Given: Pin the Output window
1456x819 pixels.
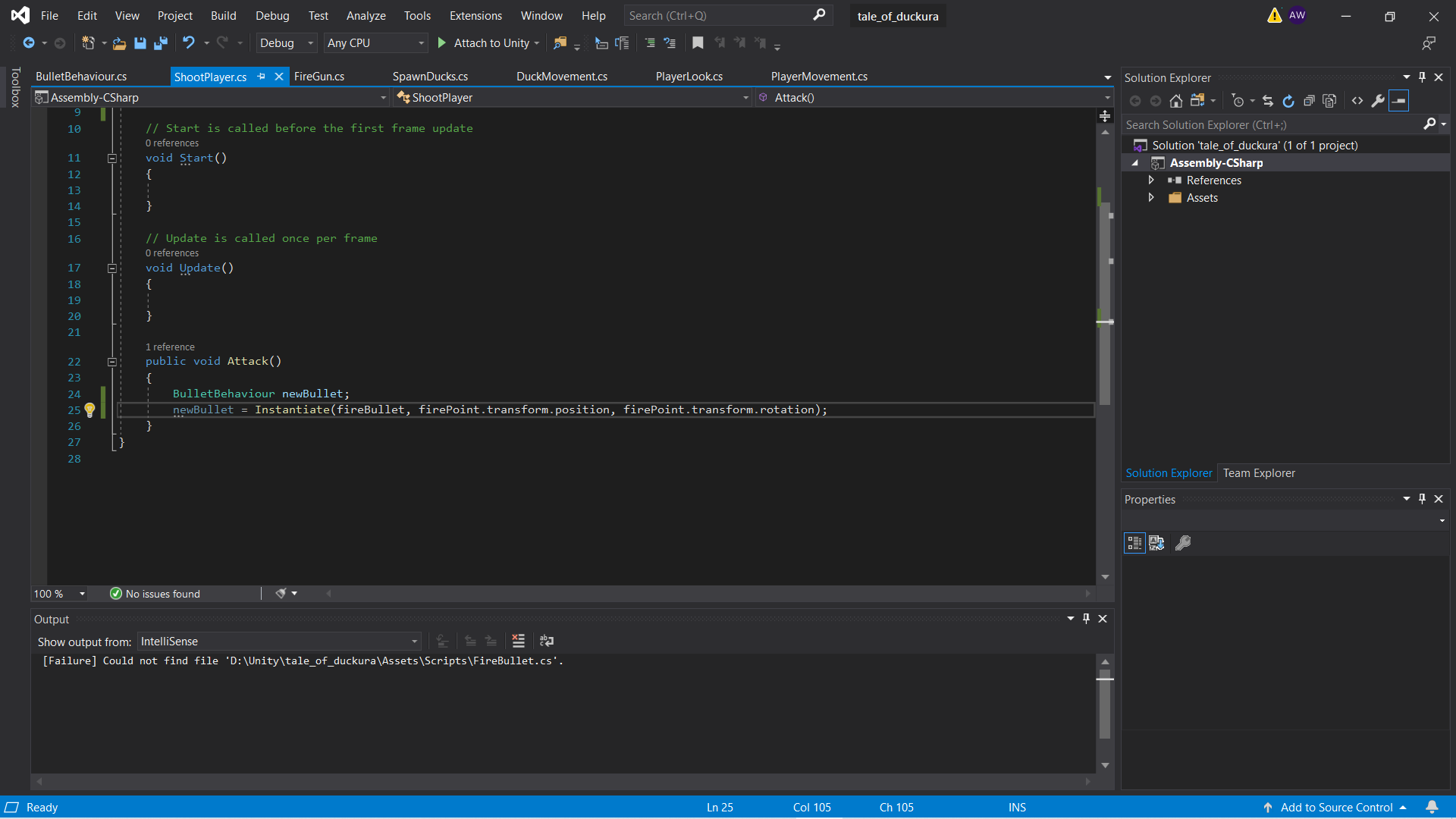Looking at the screenshot, I should [x=1087, y=619].
